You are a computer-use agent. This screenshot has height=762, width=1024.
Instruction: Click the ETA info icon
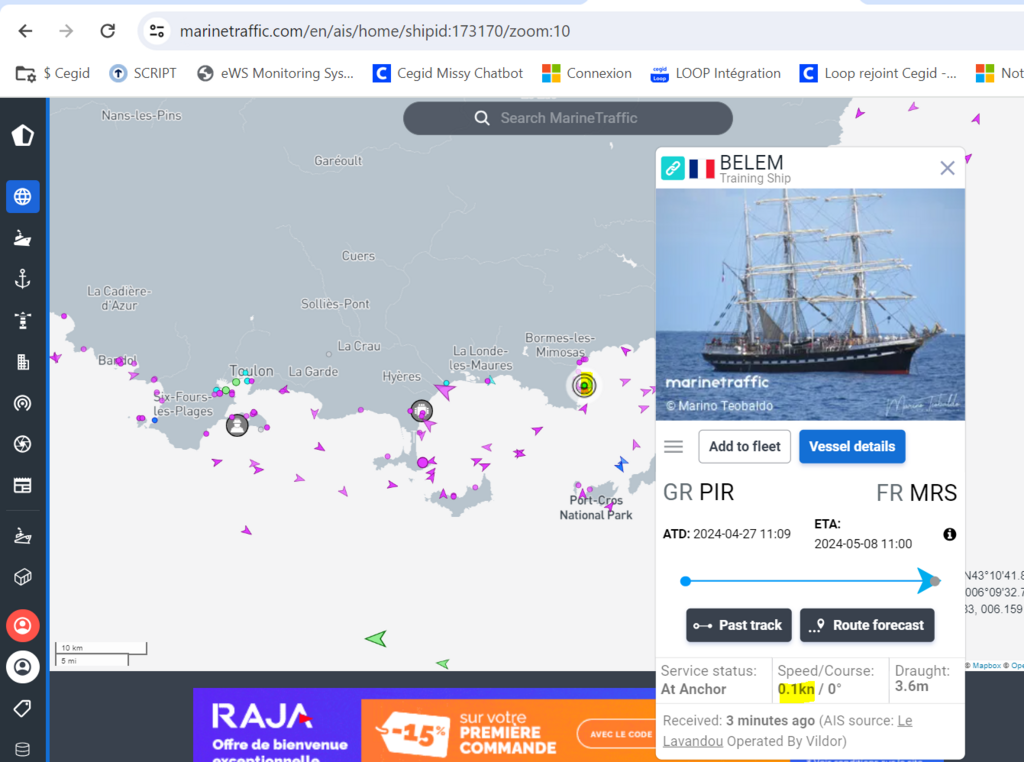pos(950,534)
